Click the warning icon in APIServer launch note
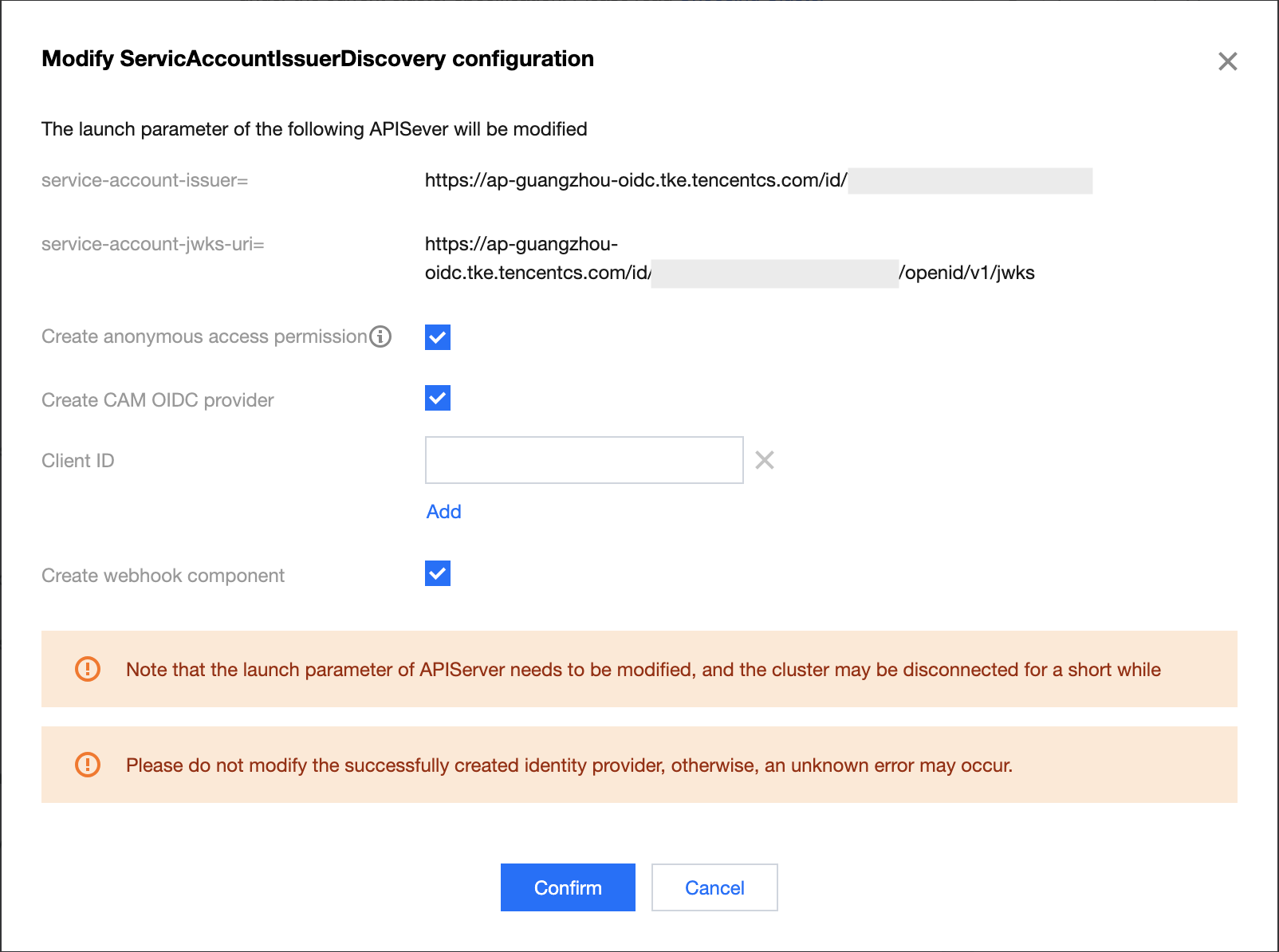Screen dimensions: 1279x952 pos(88,669)
